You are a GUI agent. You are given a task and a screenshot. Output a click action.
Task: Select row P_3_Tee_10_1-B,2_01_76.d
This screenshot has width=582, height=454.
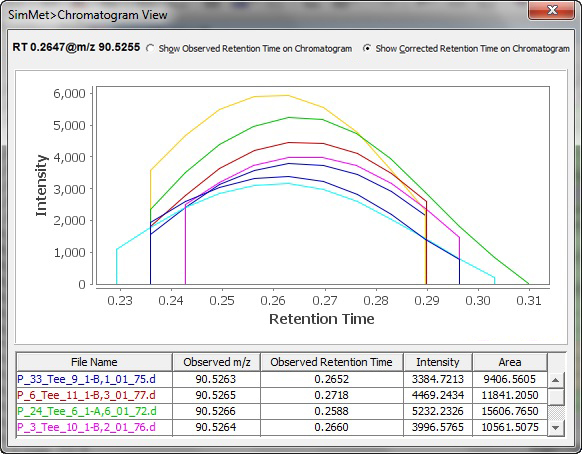pyautogui.click(x=282, y=427)
